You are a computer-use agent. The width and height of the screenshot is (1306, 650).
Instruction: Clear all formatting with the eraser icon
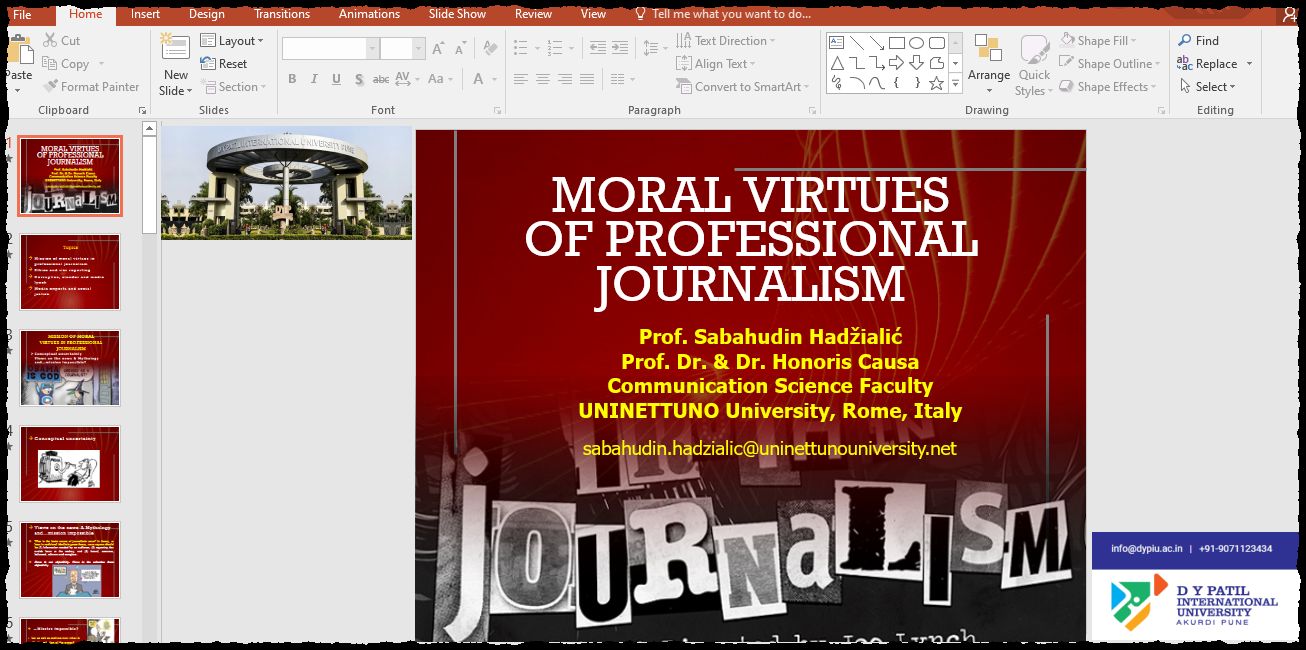point(490,48)
